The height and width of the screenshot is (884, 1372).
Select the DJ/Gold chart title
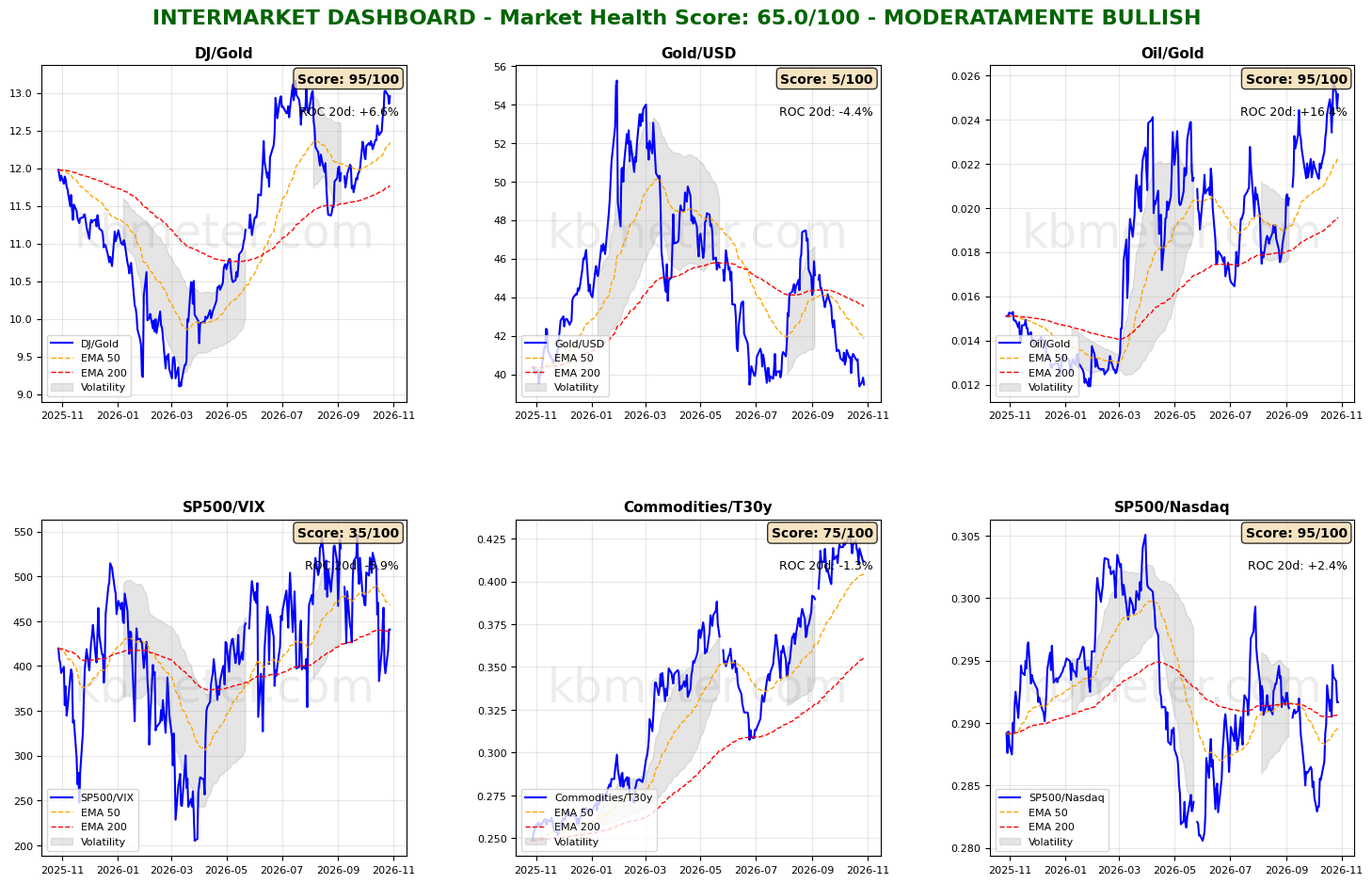click(x=224, y=54)
